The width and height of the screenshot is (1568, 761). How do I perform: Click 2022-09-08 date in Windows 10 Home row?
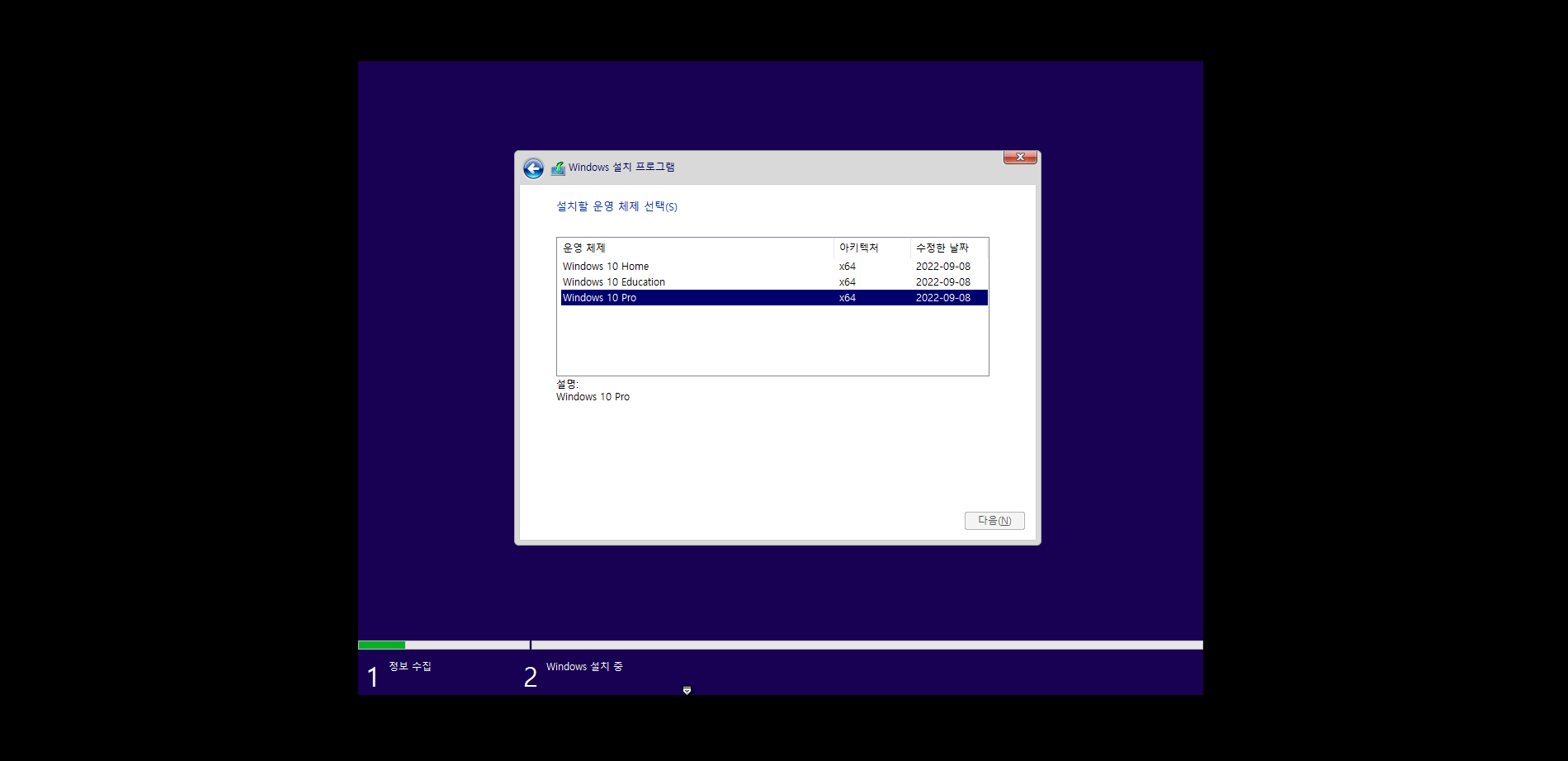[x=943, y=267]
